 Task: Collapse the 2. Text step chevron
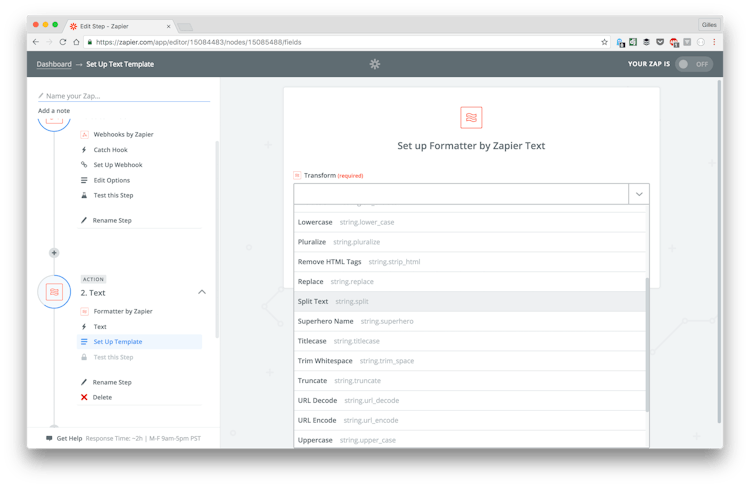click(x=202, y=292)
